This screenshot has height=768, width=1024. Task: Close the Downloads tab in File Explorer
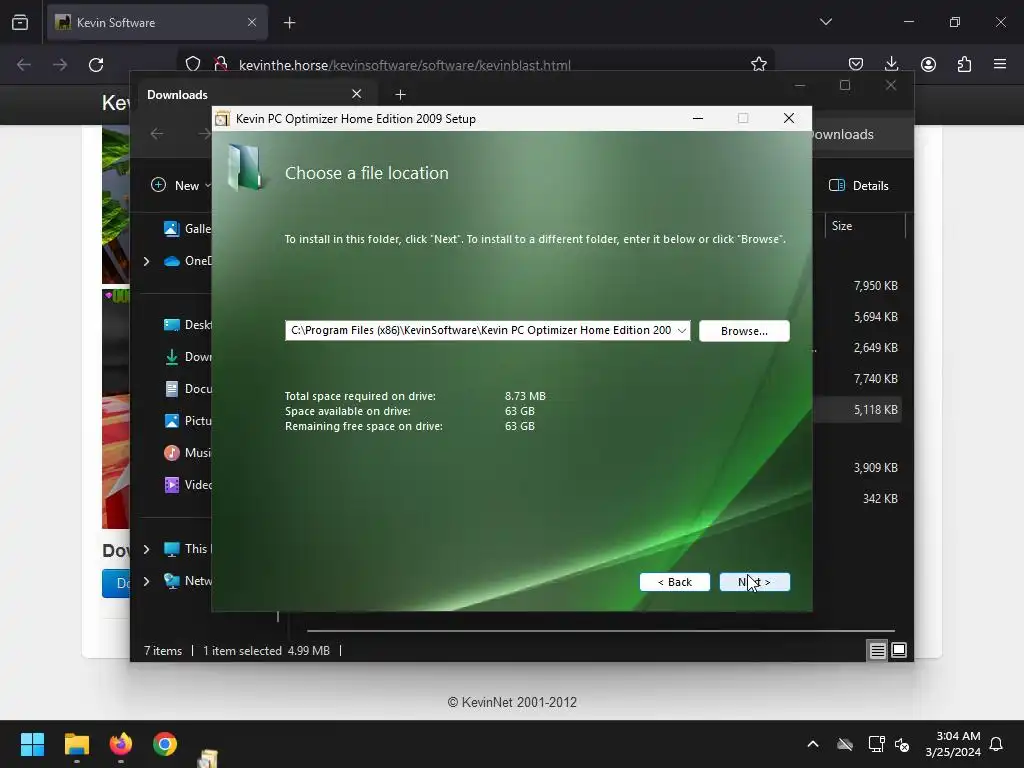357,94
